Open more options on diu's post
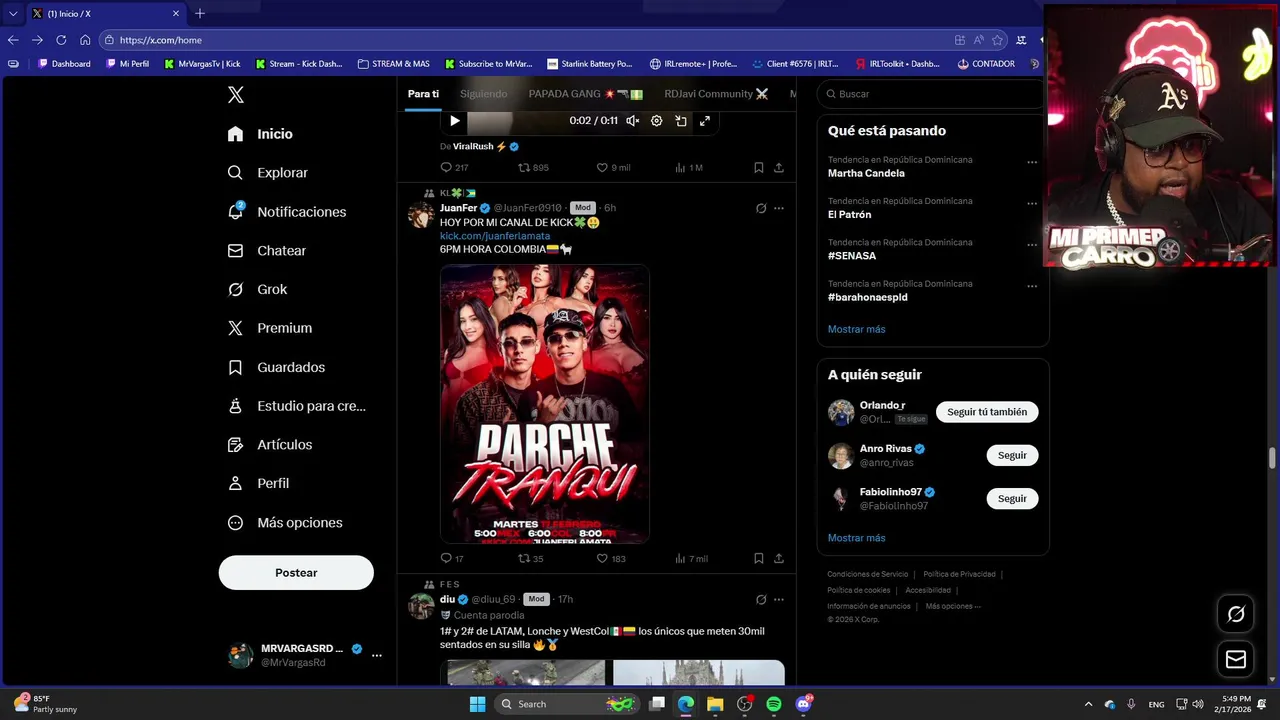 click(779, 600)
